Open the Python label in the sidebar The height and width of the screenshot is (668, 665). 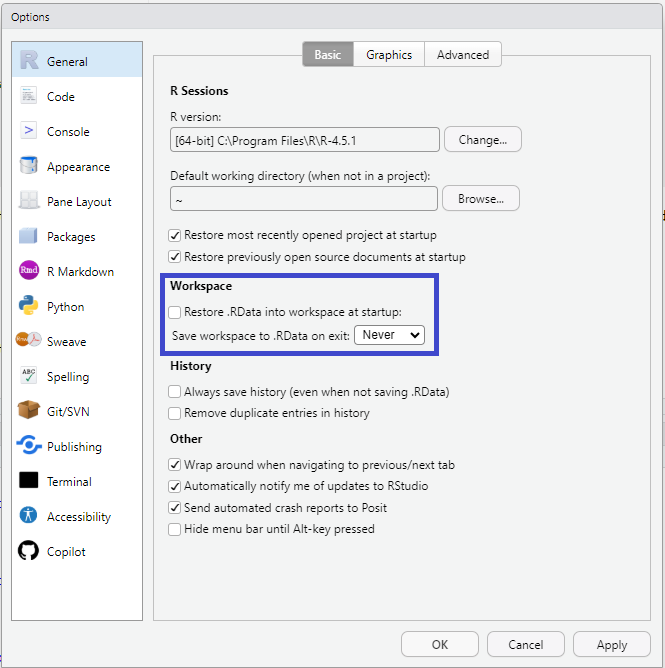(66, 307)
